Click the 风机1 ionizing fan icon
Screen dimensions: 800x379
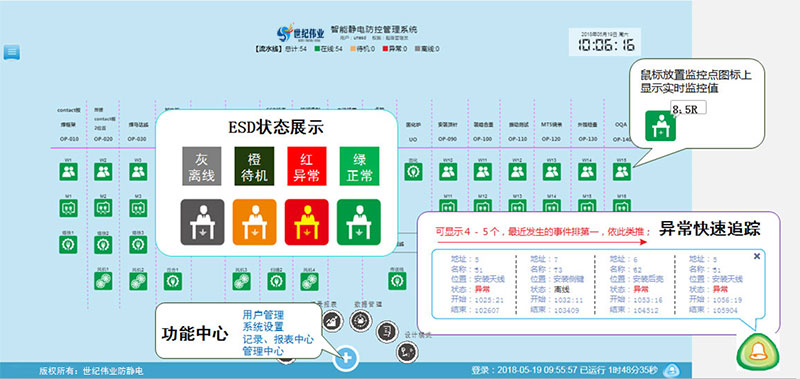pos(103,281)
